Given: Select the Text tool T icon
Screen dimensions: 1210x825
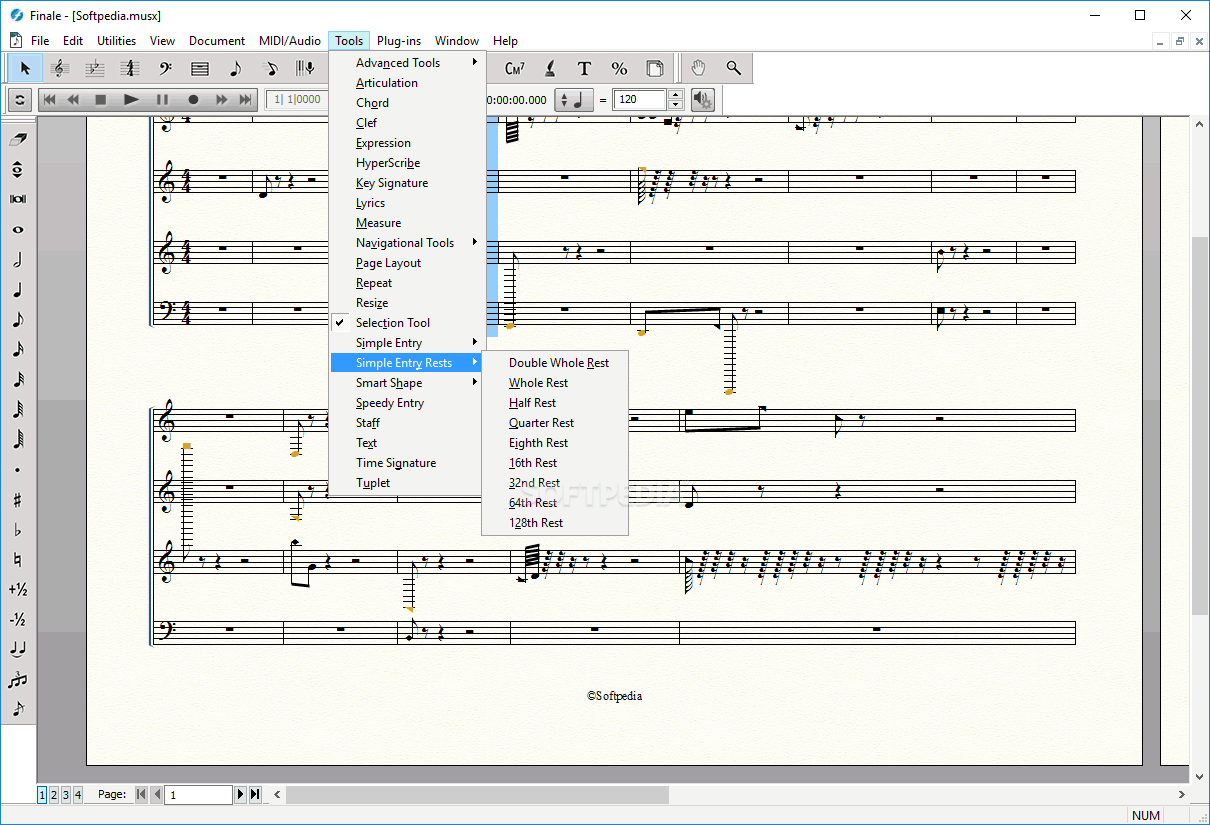Looking at the screenshot, I should pyautogui.click(x=584, y=68).
